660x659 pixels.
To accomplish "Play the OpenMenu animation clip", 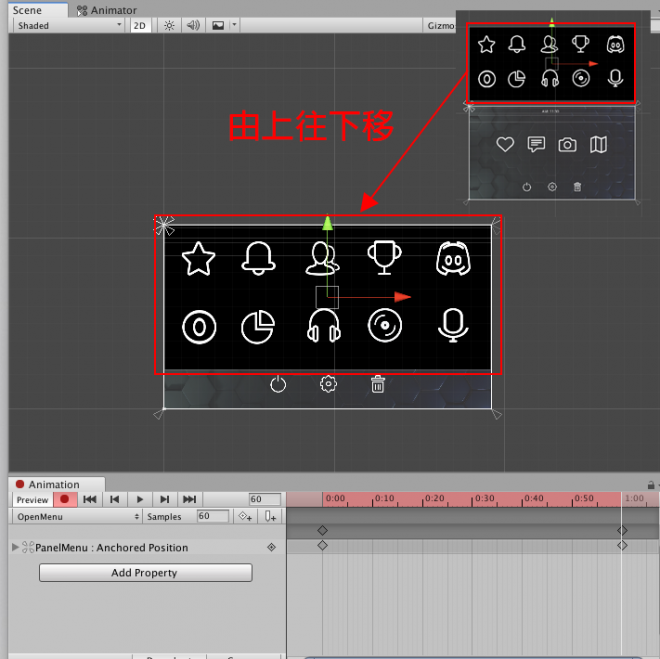I will (140, 499).
